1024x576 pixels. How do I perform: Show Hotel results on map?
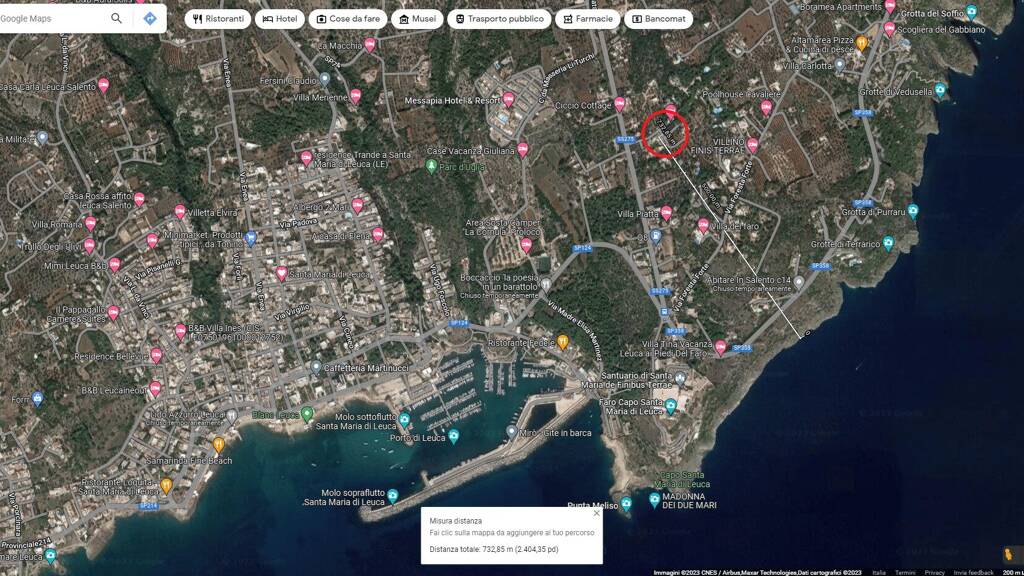pyautogui.click(x=279, y=19)
